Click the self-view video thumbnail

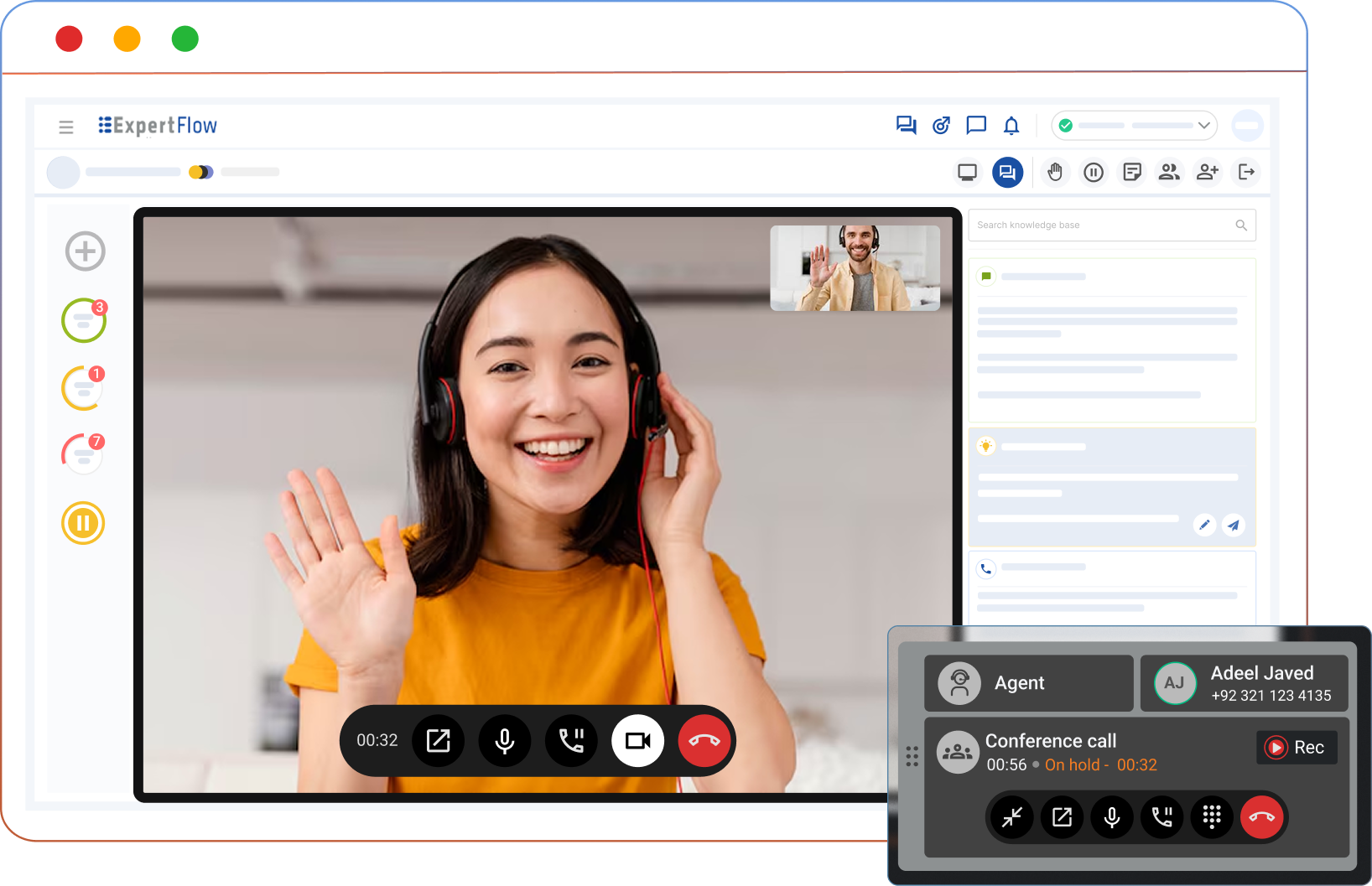coord(855,268)
